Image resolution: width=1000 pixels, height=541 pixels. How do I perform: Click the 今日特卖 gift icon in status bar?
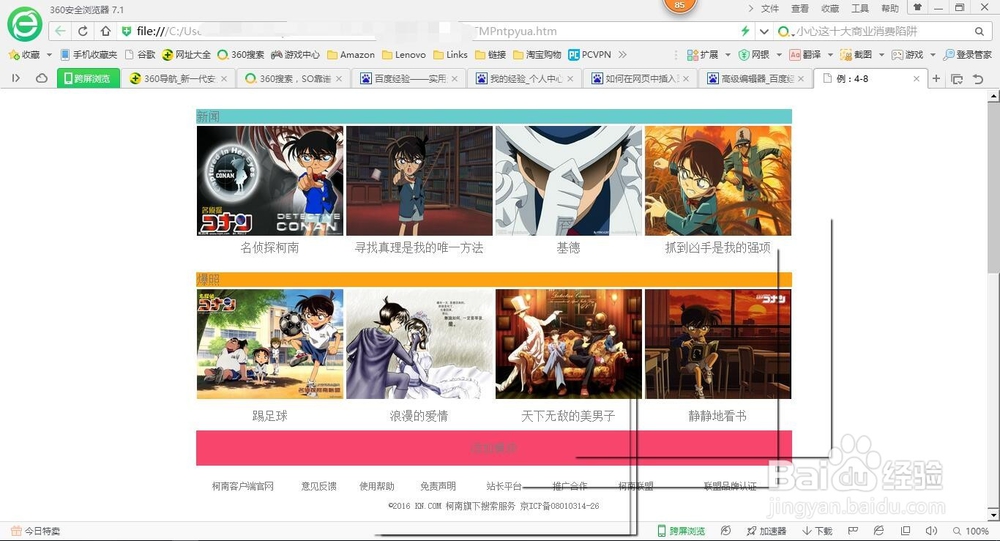coord(17,531)
